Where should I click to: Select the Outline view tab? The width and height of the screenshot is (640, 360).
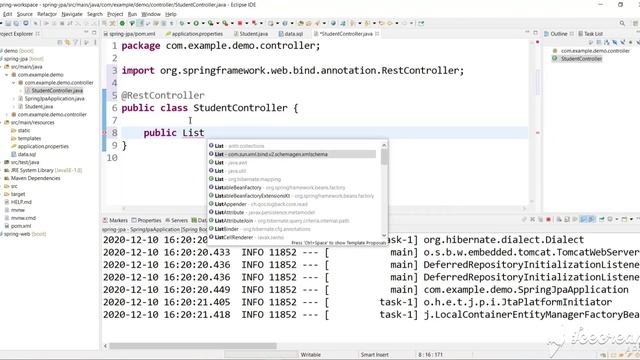tap(558, 34)
